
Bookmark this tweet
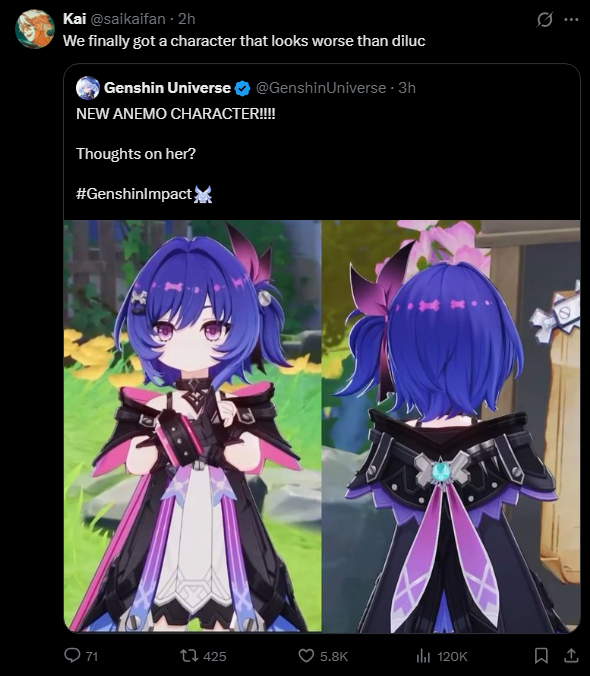(541, 656)
